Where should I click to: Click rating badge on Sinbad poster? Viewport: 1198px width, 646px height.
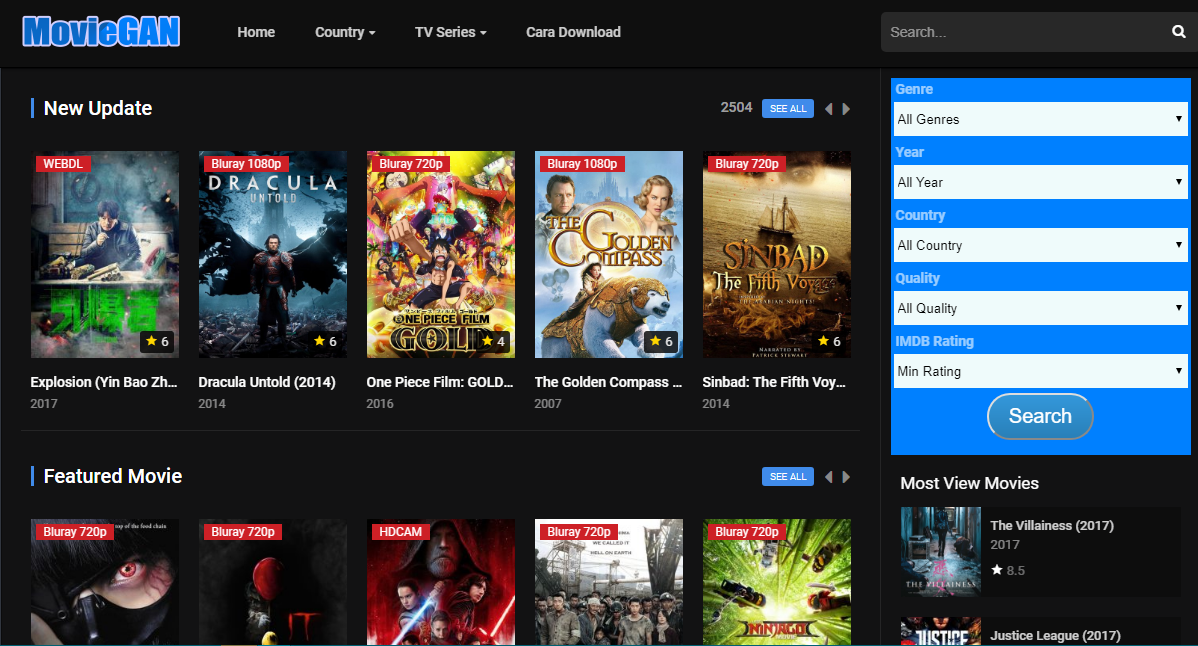point(829,341)
